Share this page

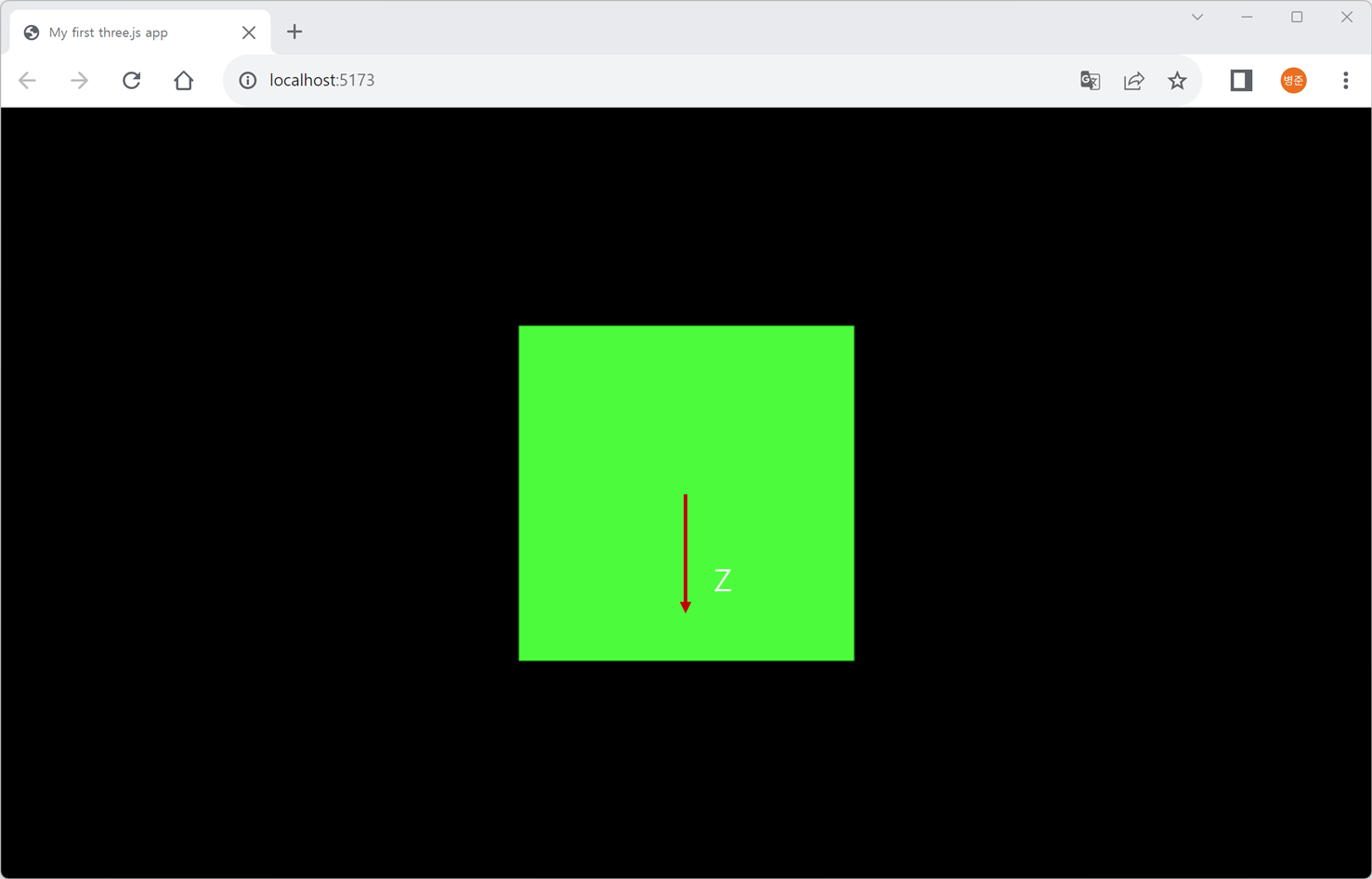click(x=1134, y=81)
